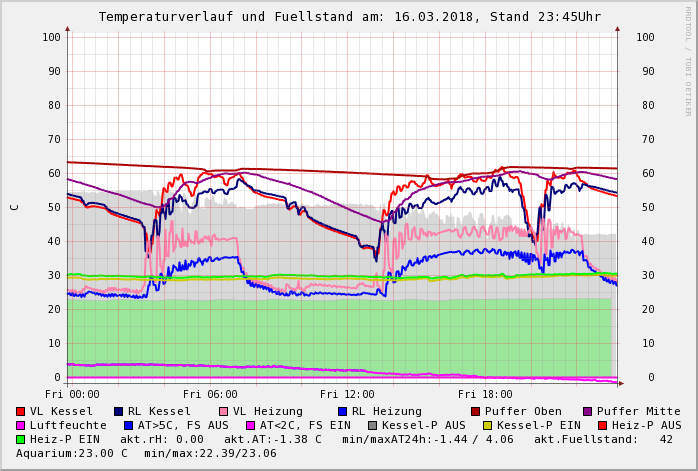Click the Fri 06:00 time axis label

(x=210, y=394)
